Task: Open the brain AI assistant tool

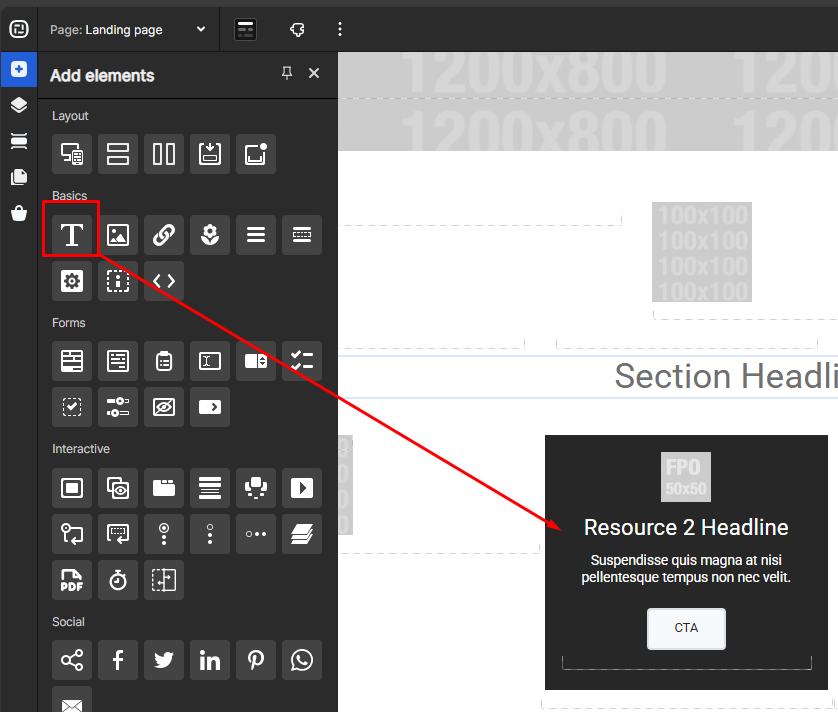Action: 297,29
